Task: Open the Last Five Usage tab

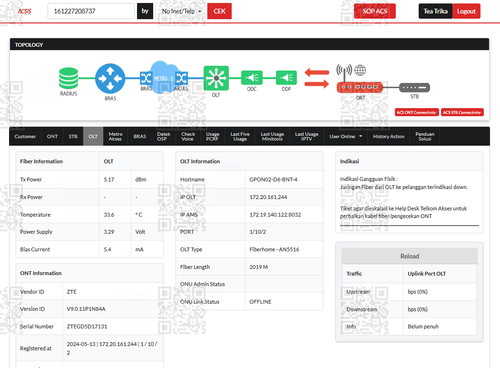Action: pyautogui.click(x=240, y=136)
